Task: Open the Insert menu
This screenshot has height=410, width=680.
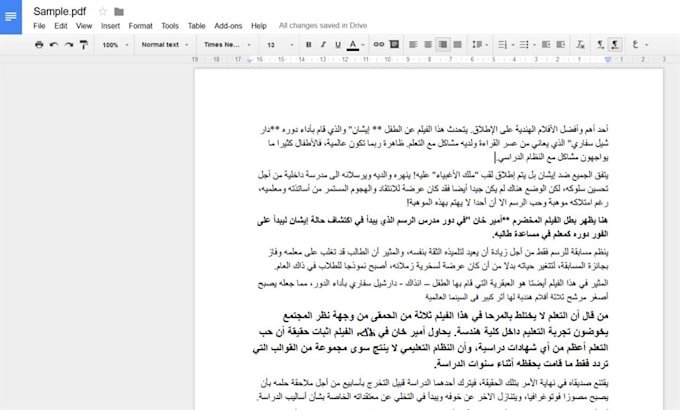Action: point(110,26)
